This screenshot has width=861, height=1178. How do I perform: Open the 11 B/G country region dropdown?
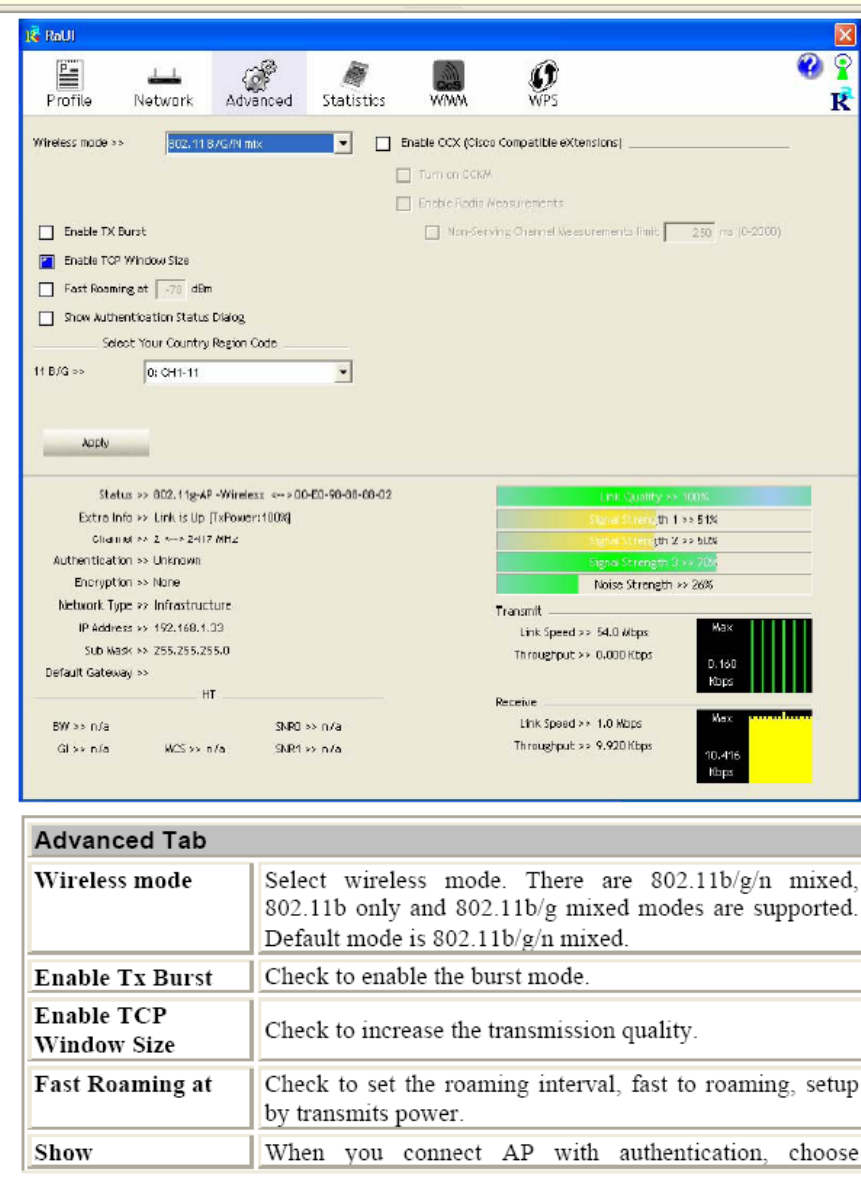click(248, 372)
